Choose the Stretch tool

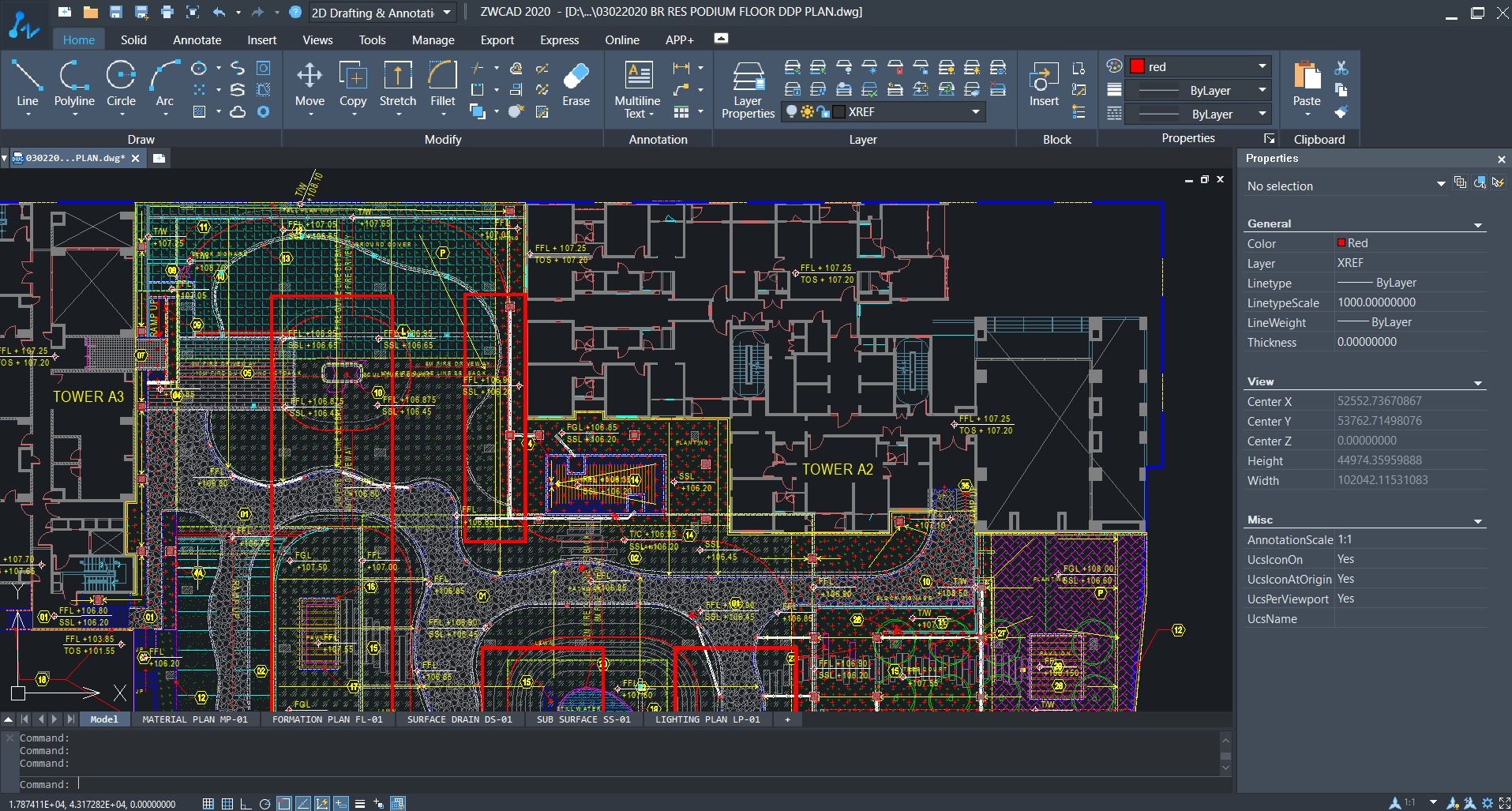point(397,84)
